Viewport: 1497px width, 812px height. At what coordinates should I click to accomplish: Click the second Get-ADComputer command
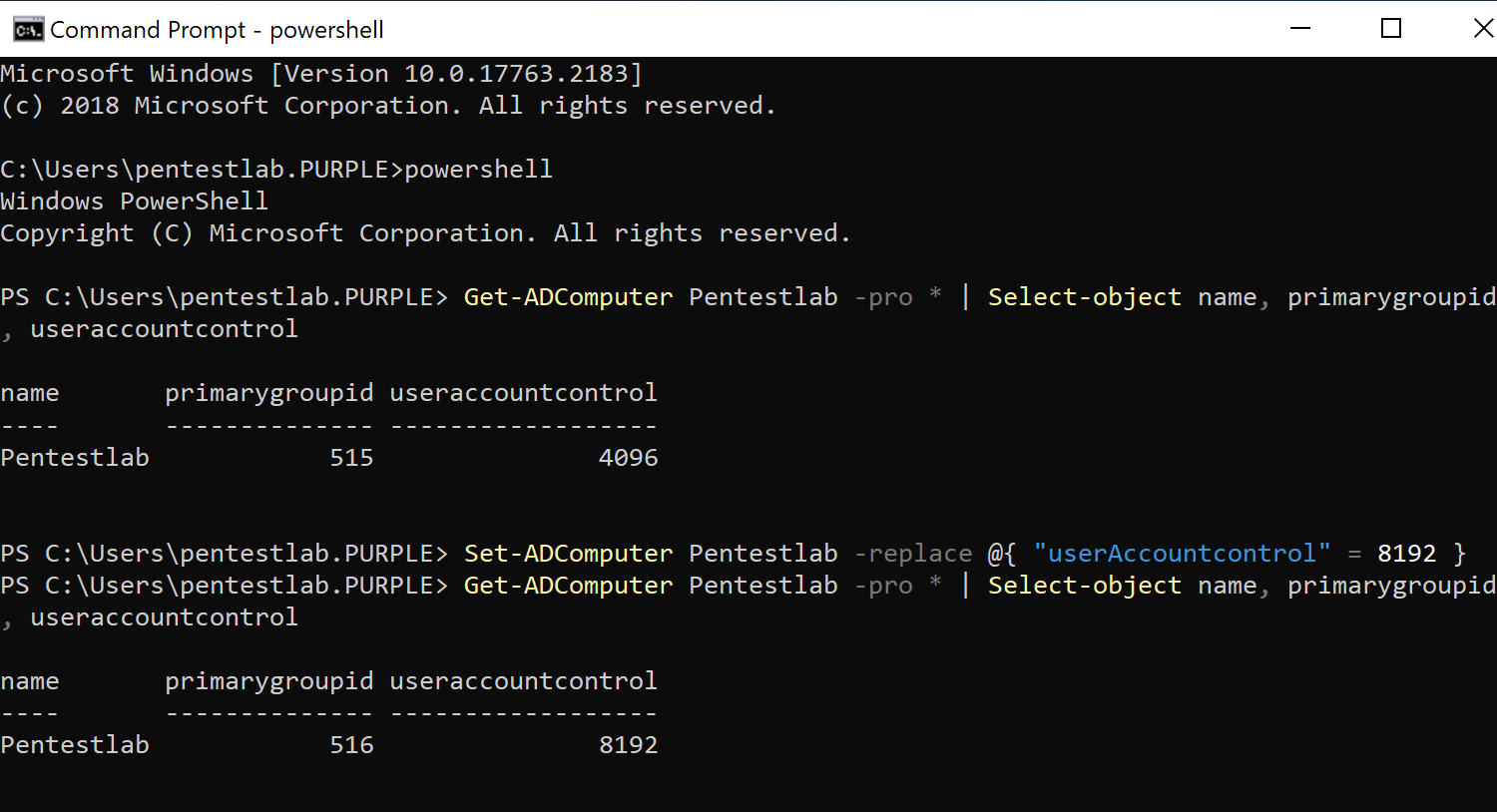click(x=568, y=586)
